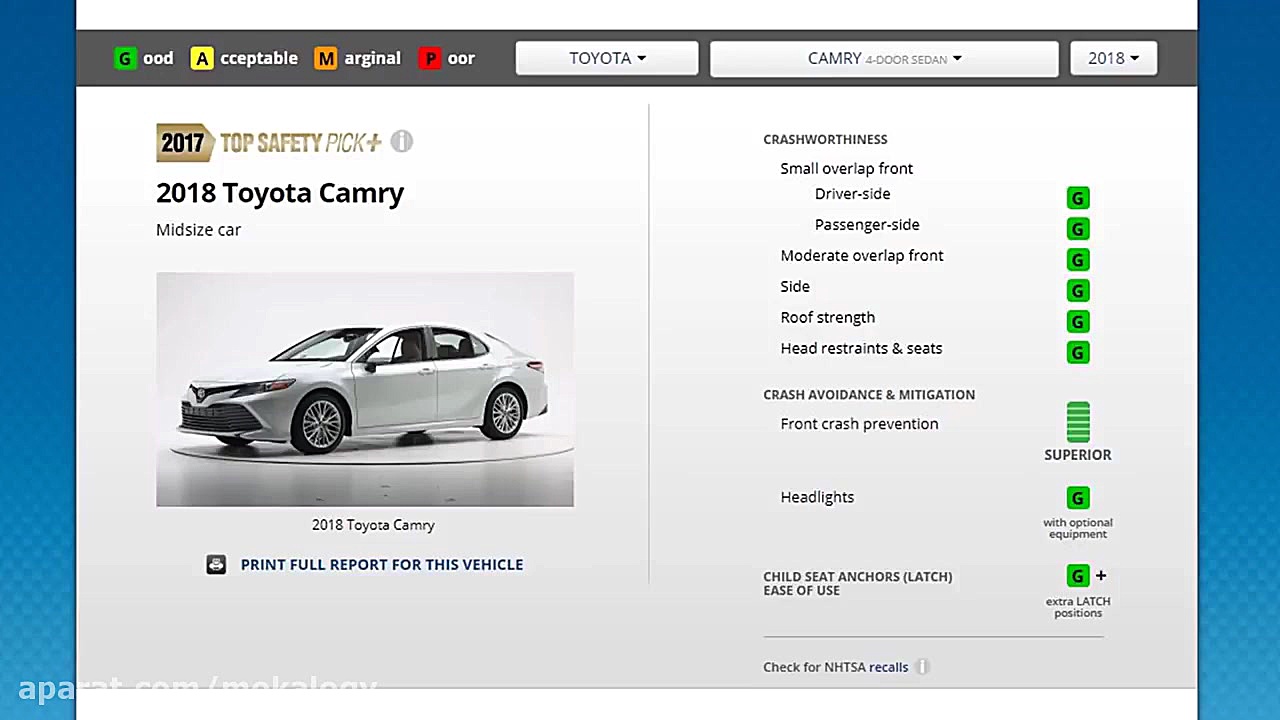The image size is (1280, 720).
Task: Click the Headlights Good rating icon
Action: [1078, 498]
